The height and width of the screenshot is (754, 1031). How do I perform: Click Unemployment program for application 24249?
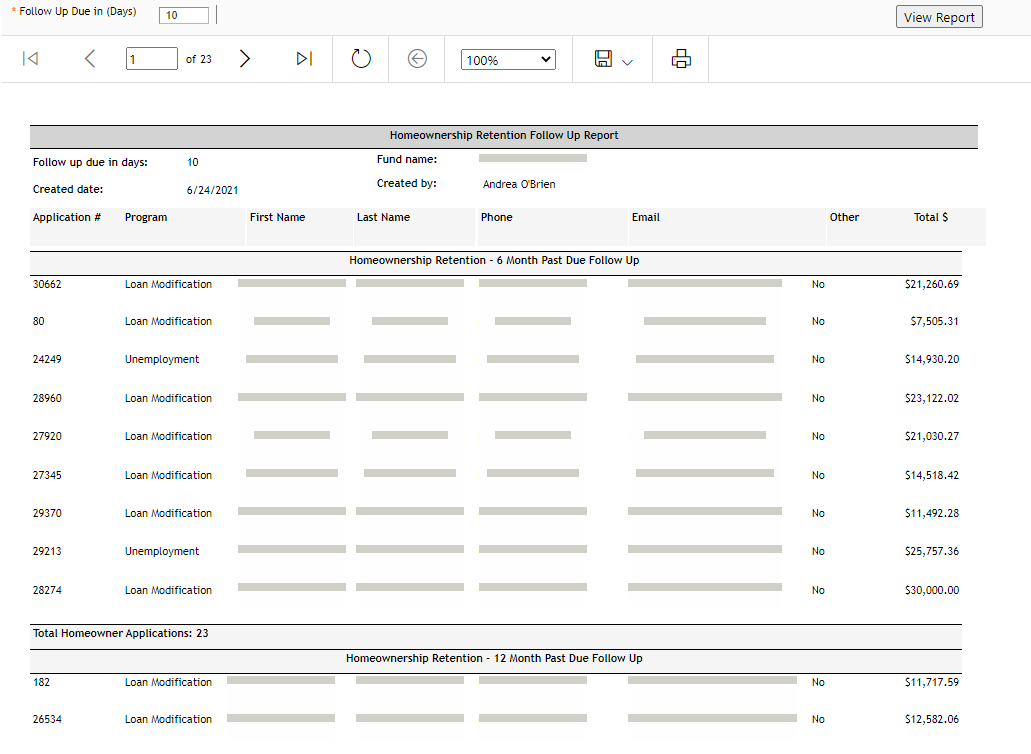(162, 359)
